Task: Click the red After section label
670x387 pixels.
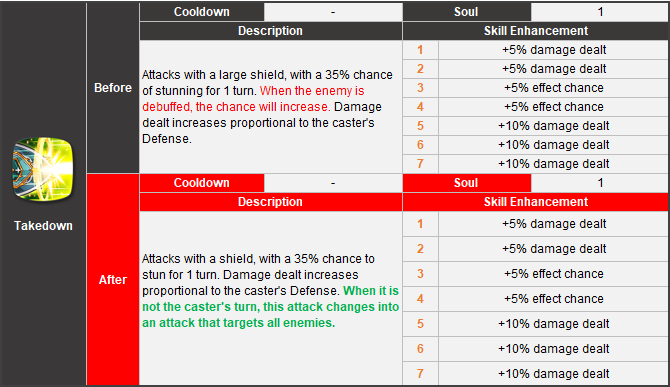Action: pos(113,280)
